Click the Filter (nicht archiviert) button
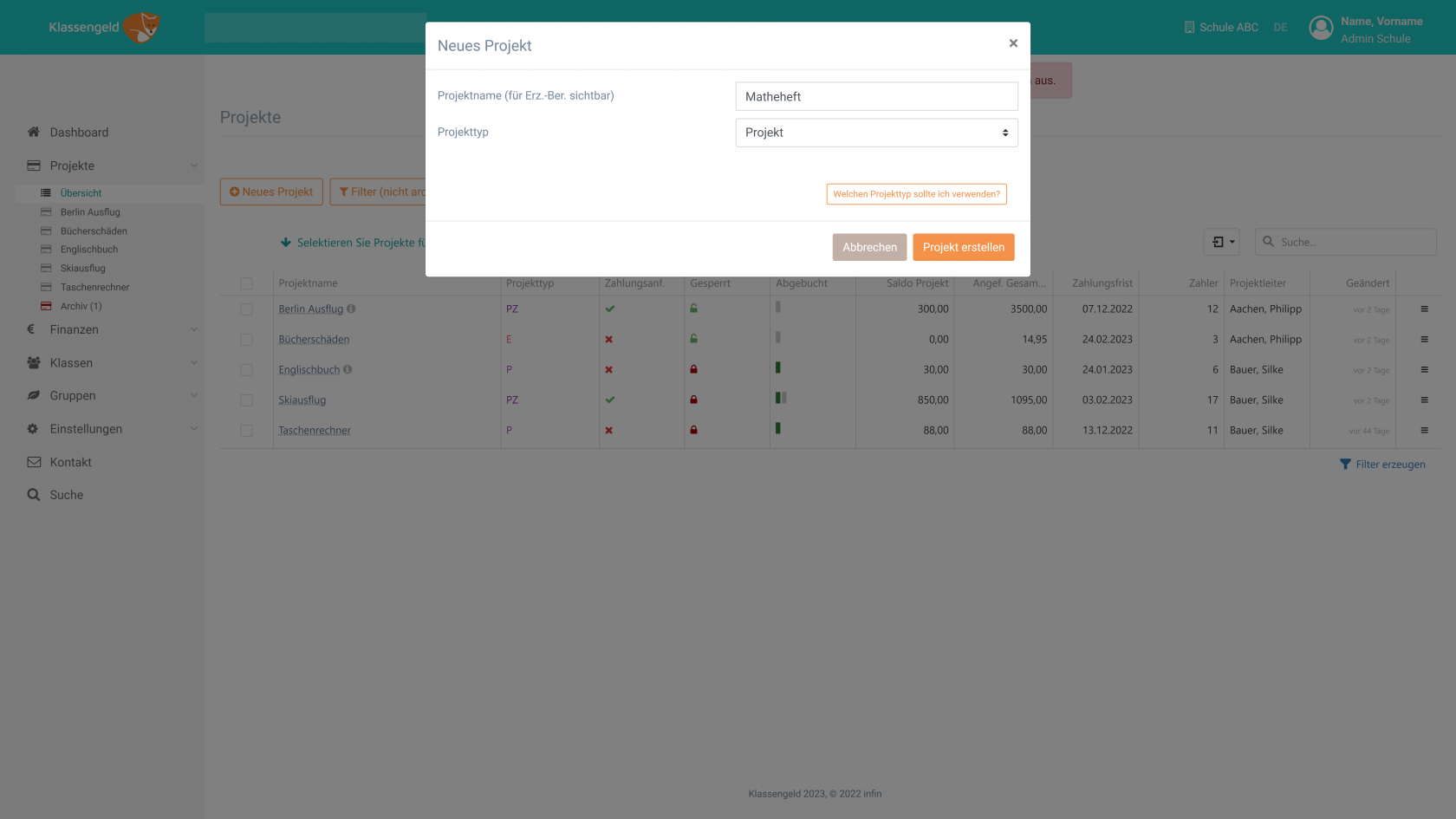The height and width of the screenshot is (819, 1456). pyautogui.click(x=378, y=192)
